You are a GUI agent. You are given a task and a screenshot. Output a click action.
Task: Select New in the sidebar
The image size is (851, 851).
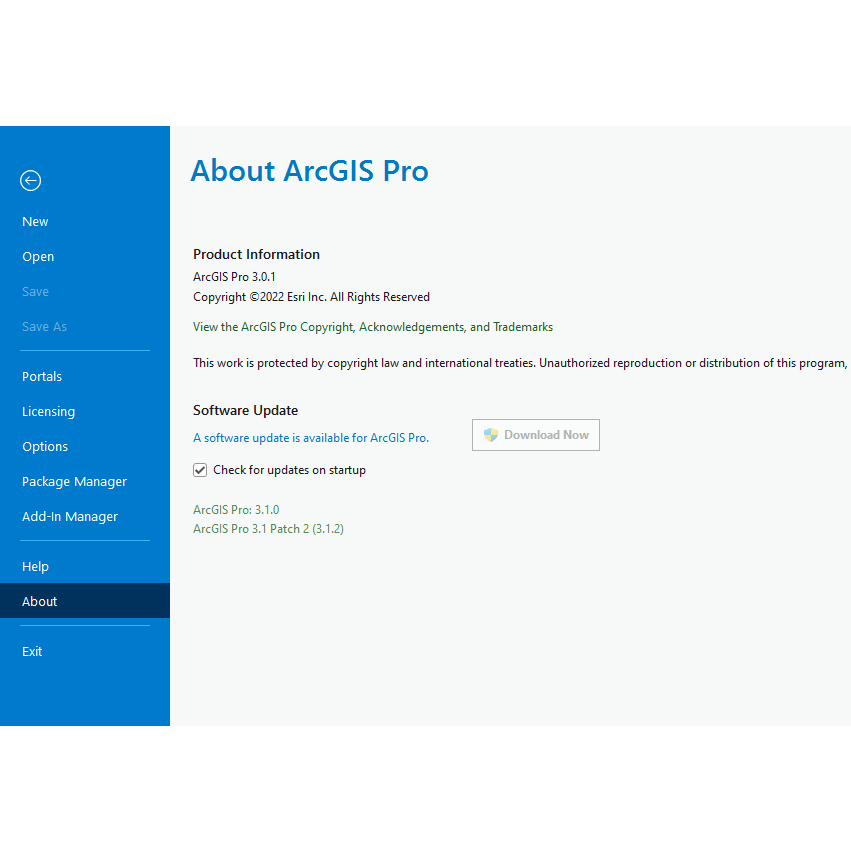point(36,222)
